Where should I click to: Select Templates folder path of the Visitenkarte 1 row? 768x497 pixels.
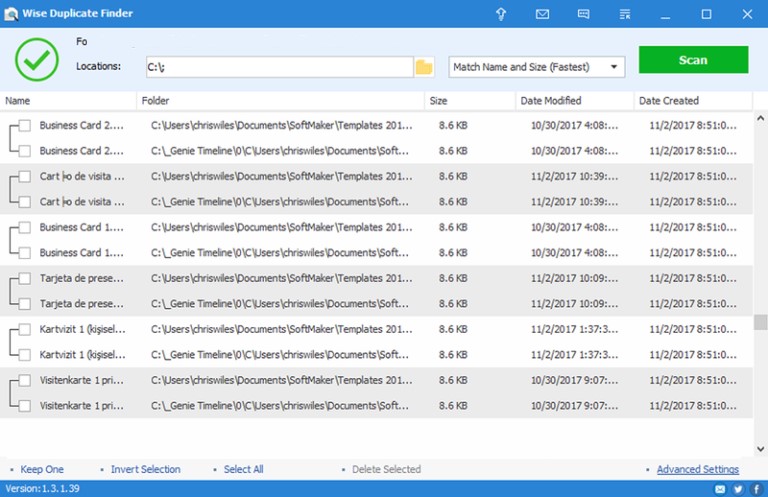click(x=282, y=380)
